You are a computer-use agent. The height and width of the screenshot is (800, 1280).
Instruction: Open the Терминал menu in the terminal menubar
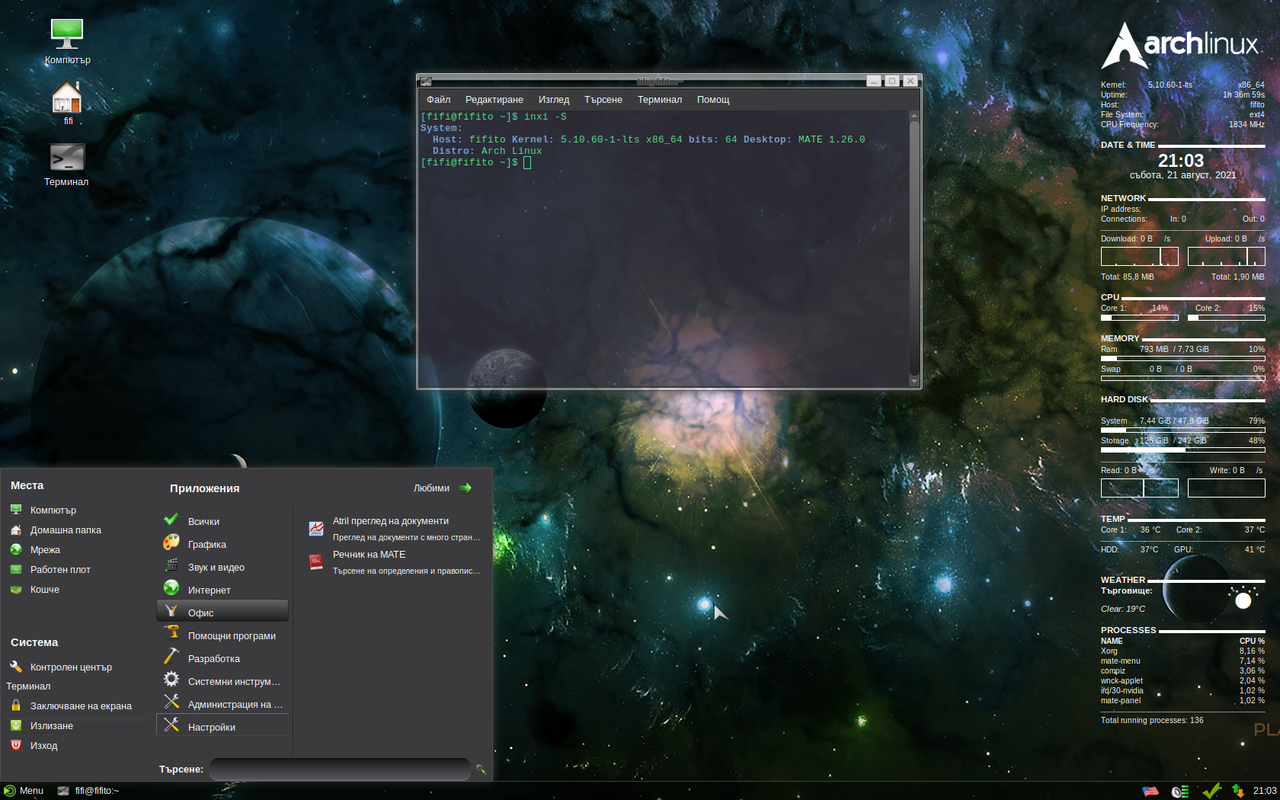click(660, 100)
